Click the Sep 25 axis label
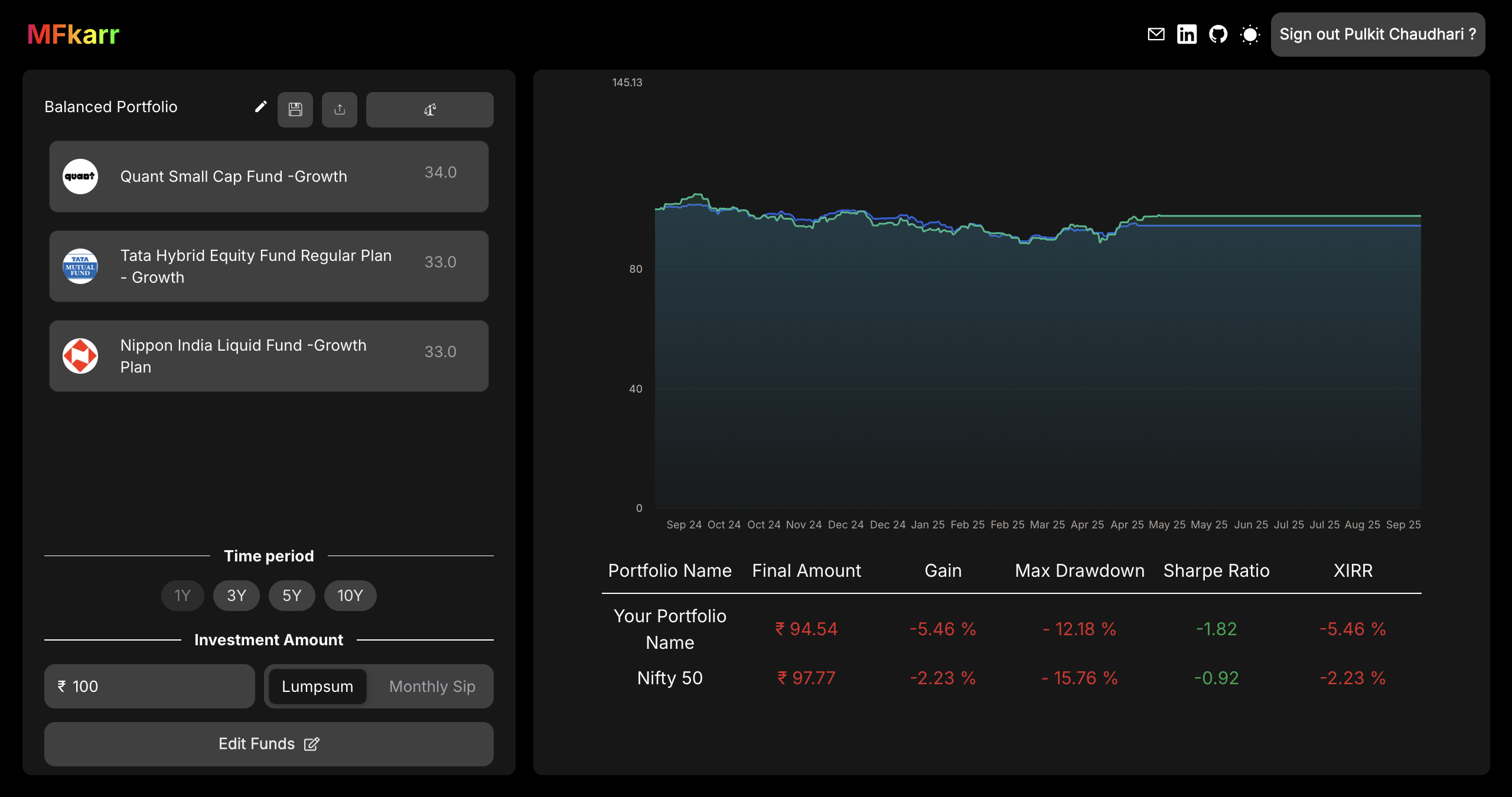 (1403, 524)
